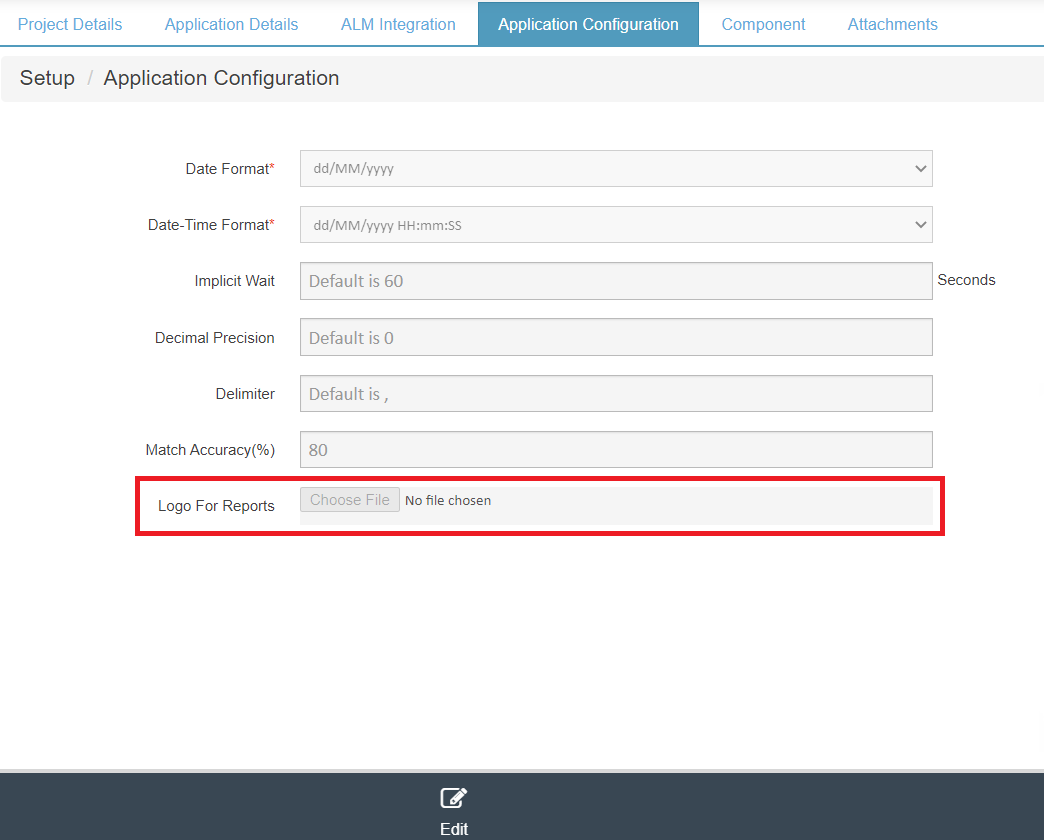This screenshot has width=1044, height=840.
Task: Click the 'Decimal Precision' label
Action: point(214,338)
